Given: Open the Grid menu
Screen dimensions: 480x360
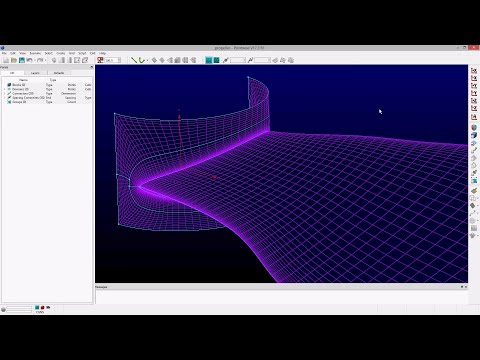Looking at the screenshot, I should (x=72, y=53).
